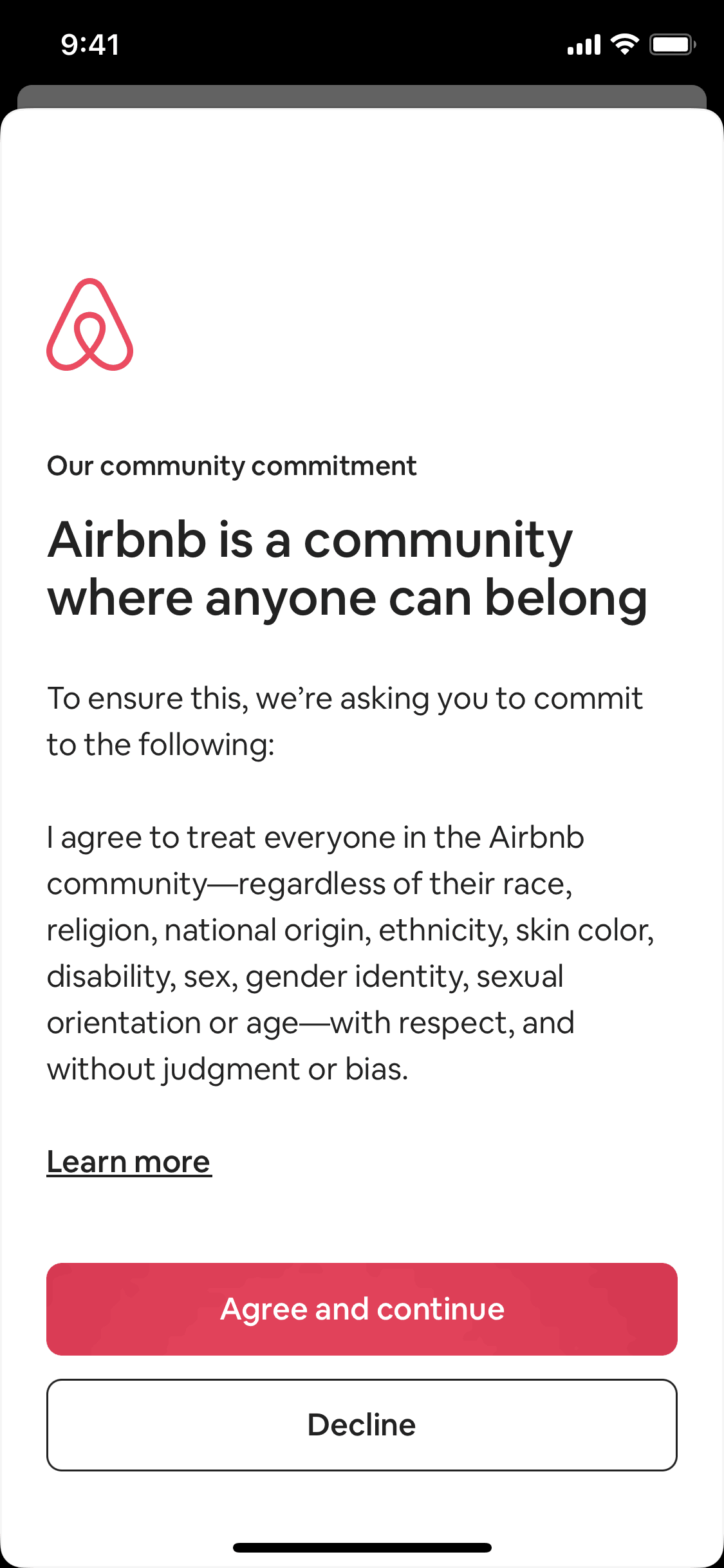
Task: Tap the gray sheet behind the modal
Action: 362,97
